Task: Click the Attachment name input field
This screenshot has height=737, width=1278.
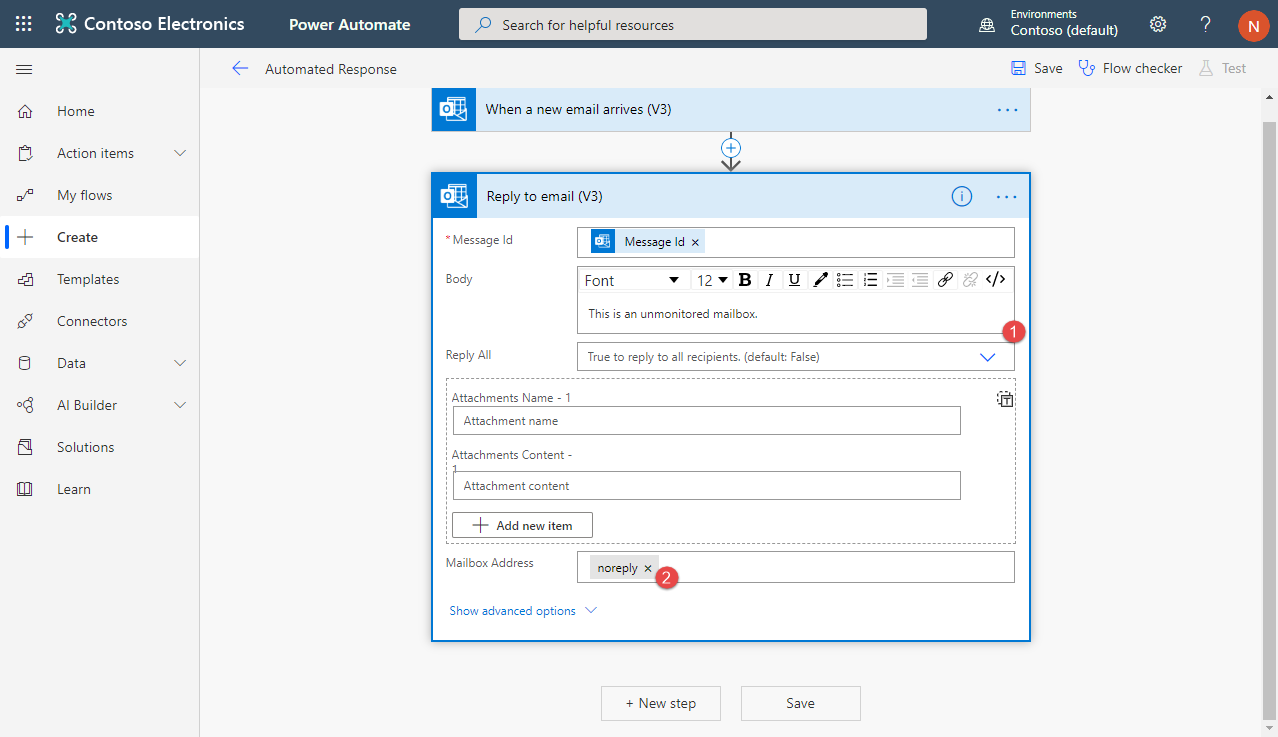Action: click(706, 421)
